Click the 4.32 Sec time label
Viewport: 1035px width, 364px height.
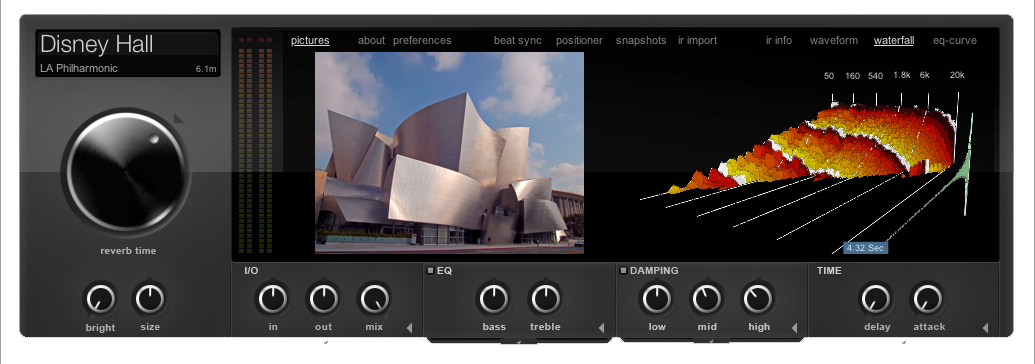coord(866,248)
